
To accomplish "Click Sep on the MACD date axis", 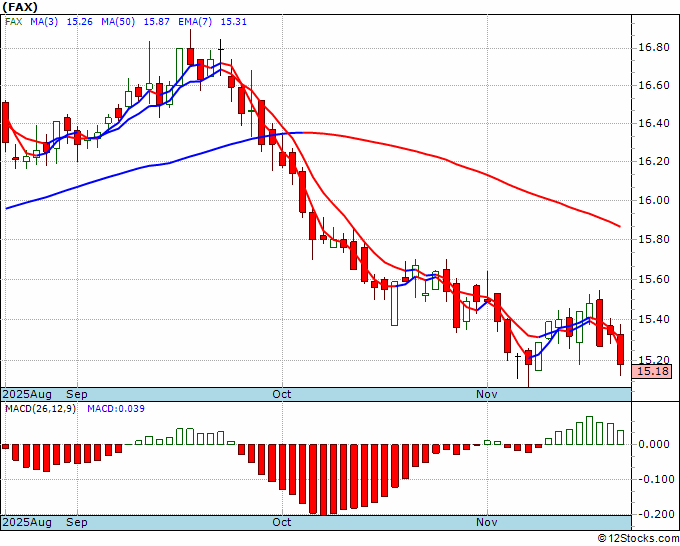I will [x=77, y=522].
